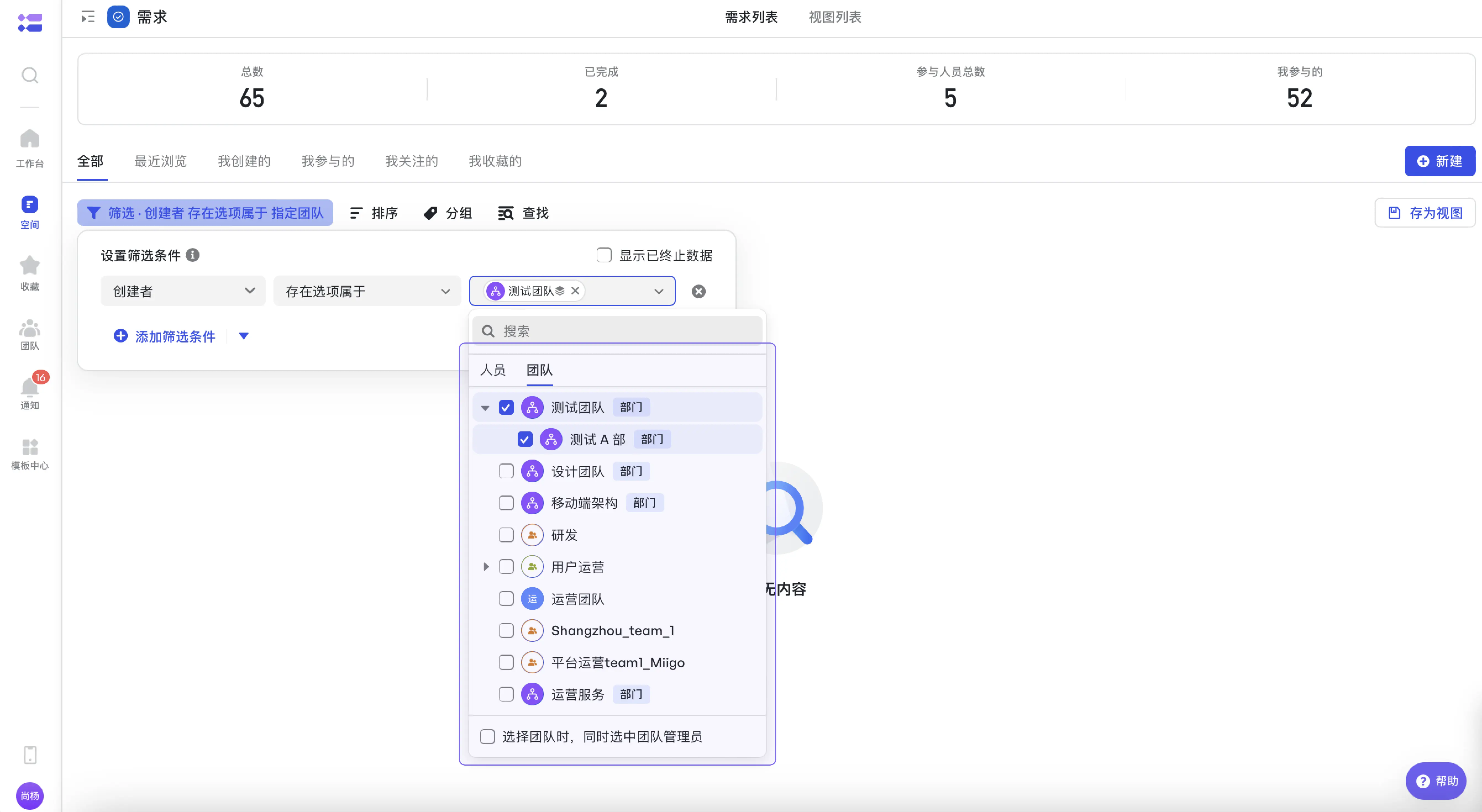Open the 尚杨 user avatar
This screenshot has height=812, width=1482.
pyautogui.click(x=30, y=796)
